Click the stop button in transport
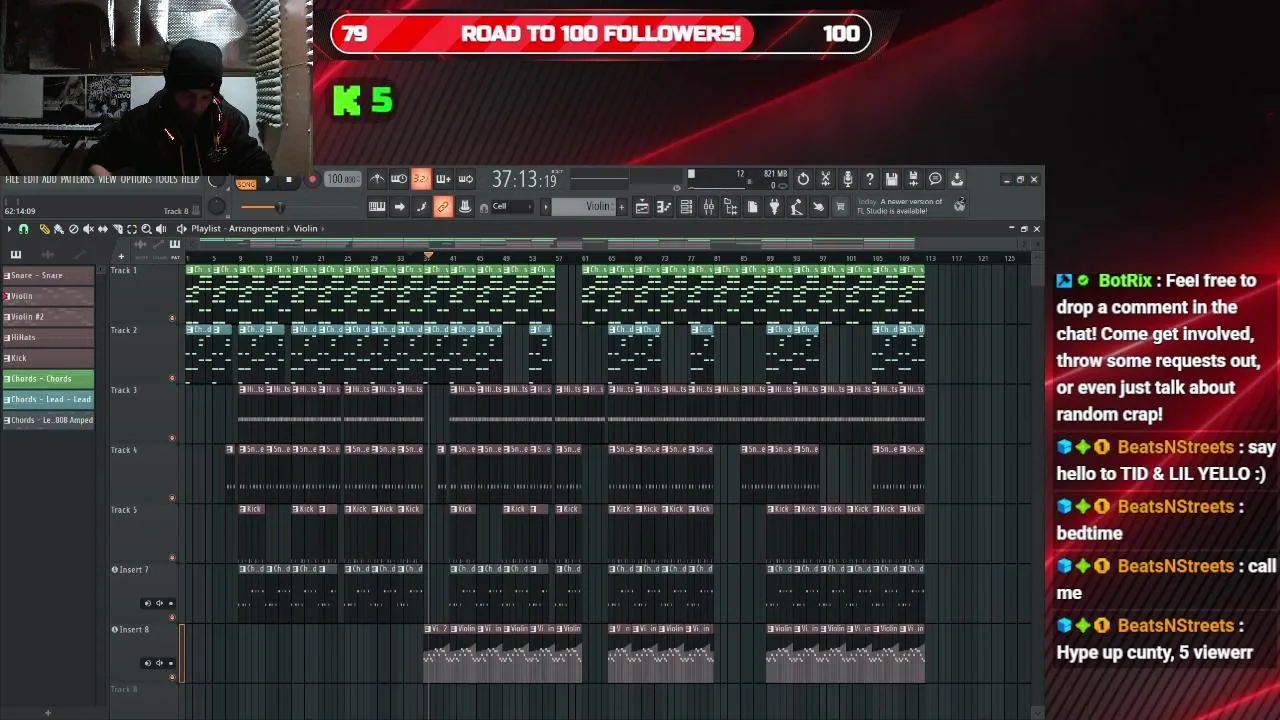This screenshot has width=1280, height=720. [289, 179]
